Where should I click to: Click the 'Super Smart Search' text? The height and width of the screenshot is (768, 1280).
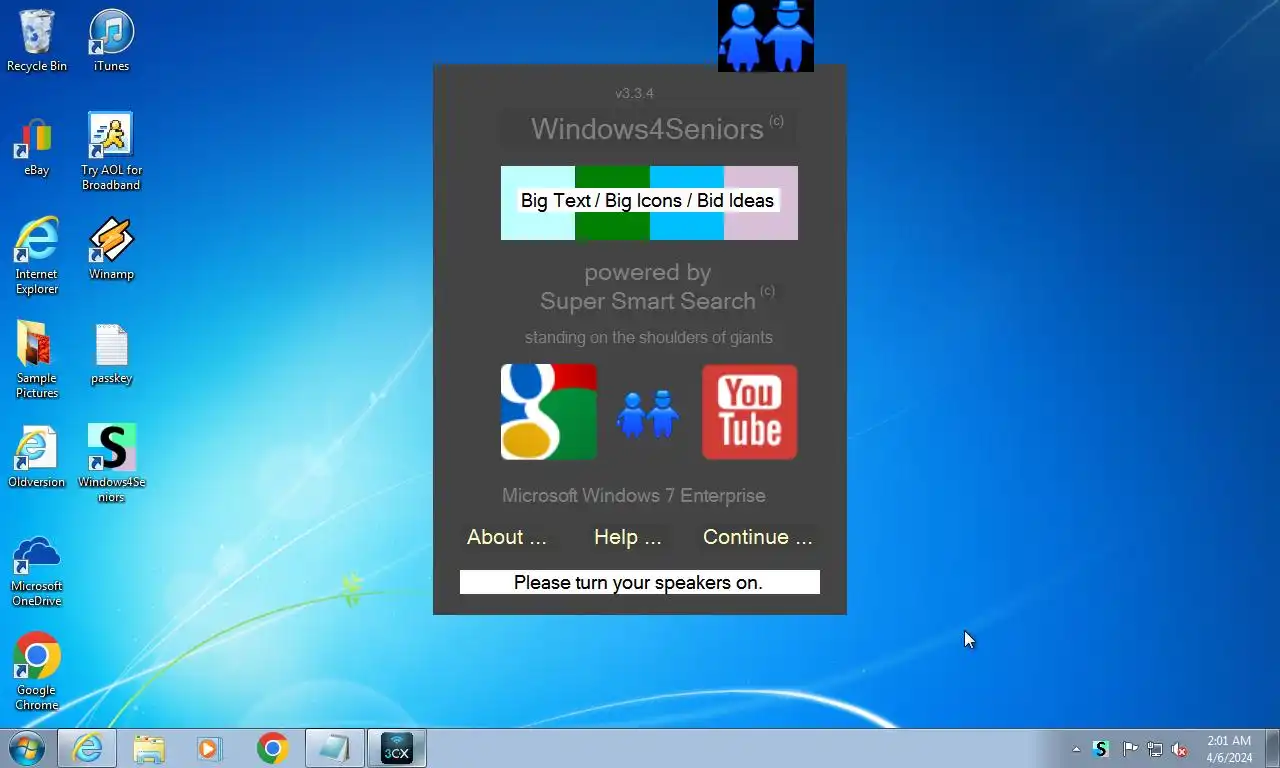[x=648, y=301]
